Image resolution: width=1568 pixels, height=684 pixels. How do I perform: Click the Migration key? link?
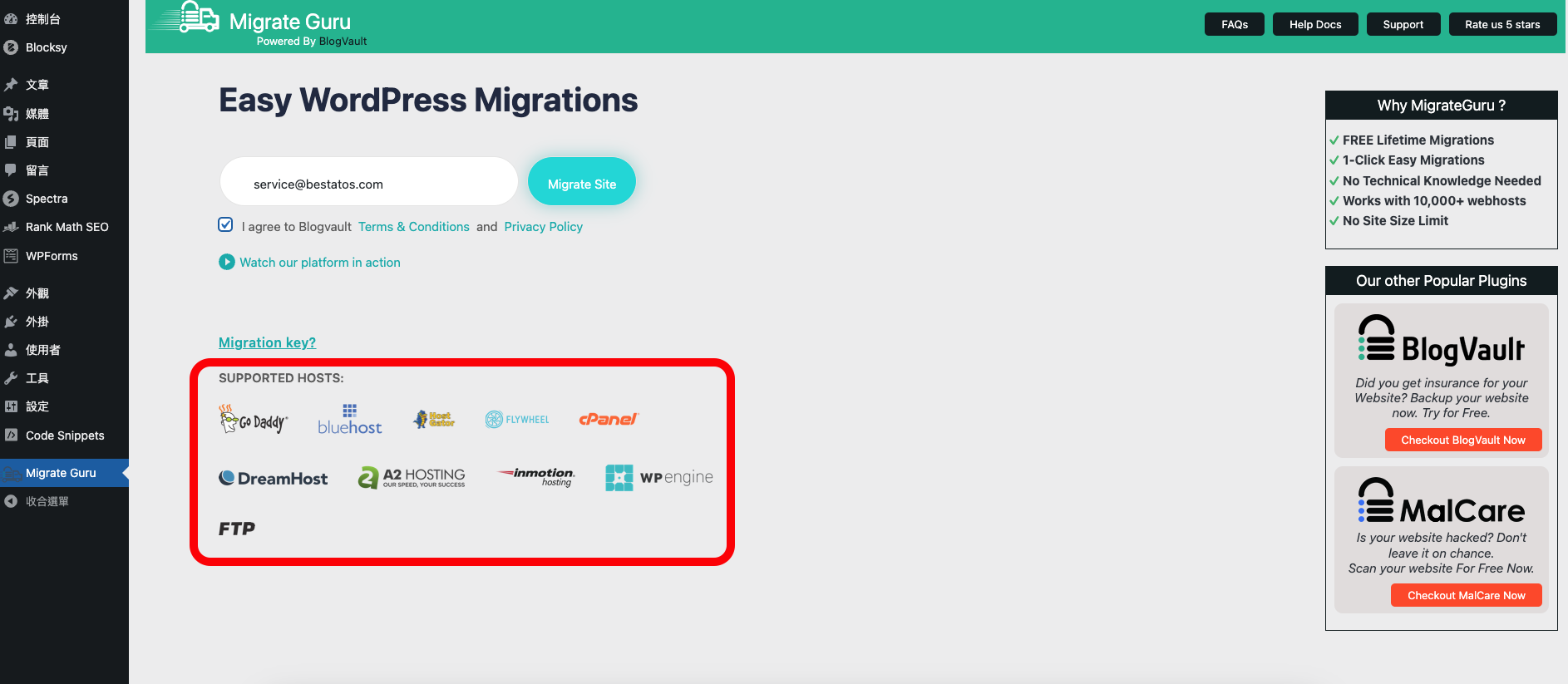[x=267, y=342]
